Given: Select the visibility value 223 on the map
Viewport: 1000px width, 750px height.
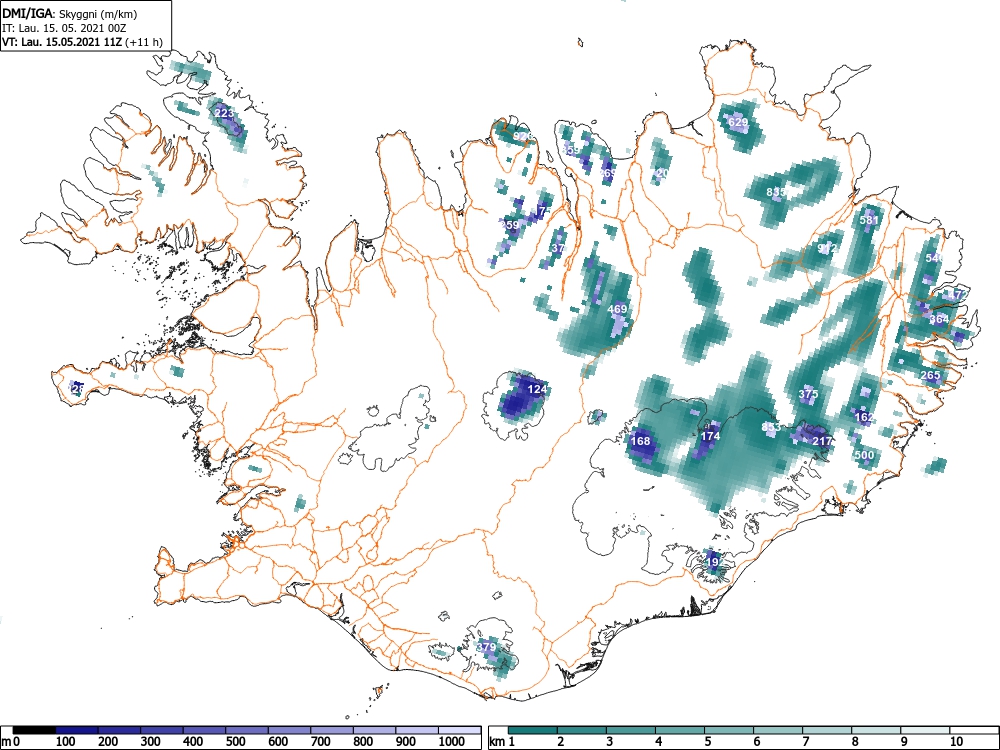Looking at the screenshot, I should click(x=224, y=113).
